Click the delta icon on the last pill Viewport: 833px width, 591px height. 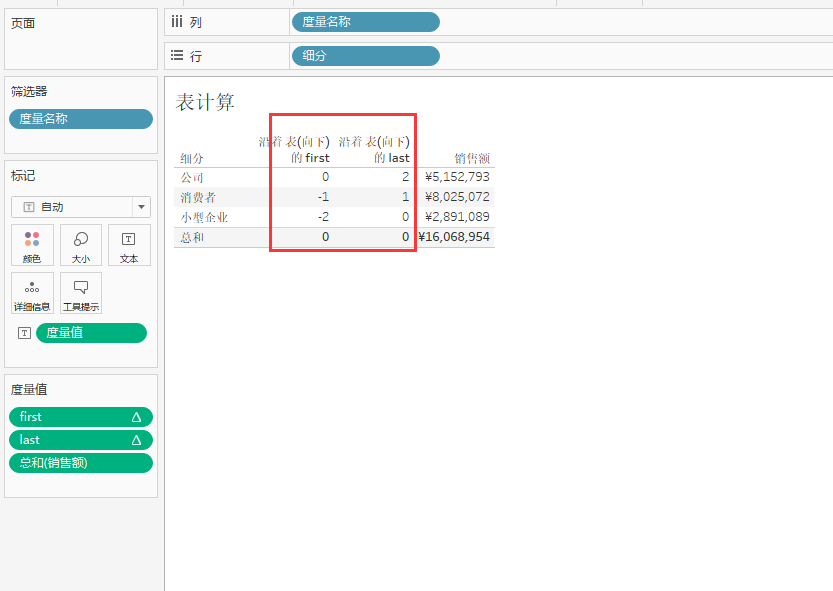(x=137, y=440)
